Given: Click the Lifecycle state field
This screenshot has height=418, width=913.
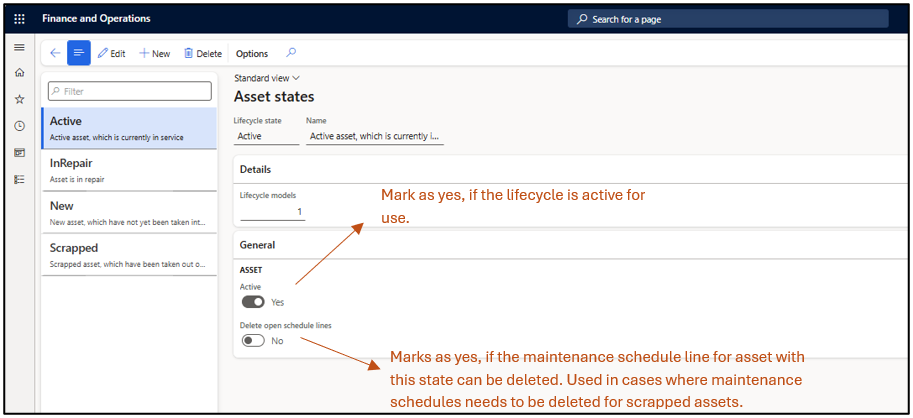Looking at the screenshot, I should click(267, 136).
